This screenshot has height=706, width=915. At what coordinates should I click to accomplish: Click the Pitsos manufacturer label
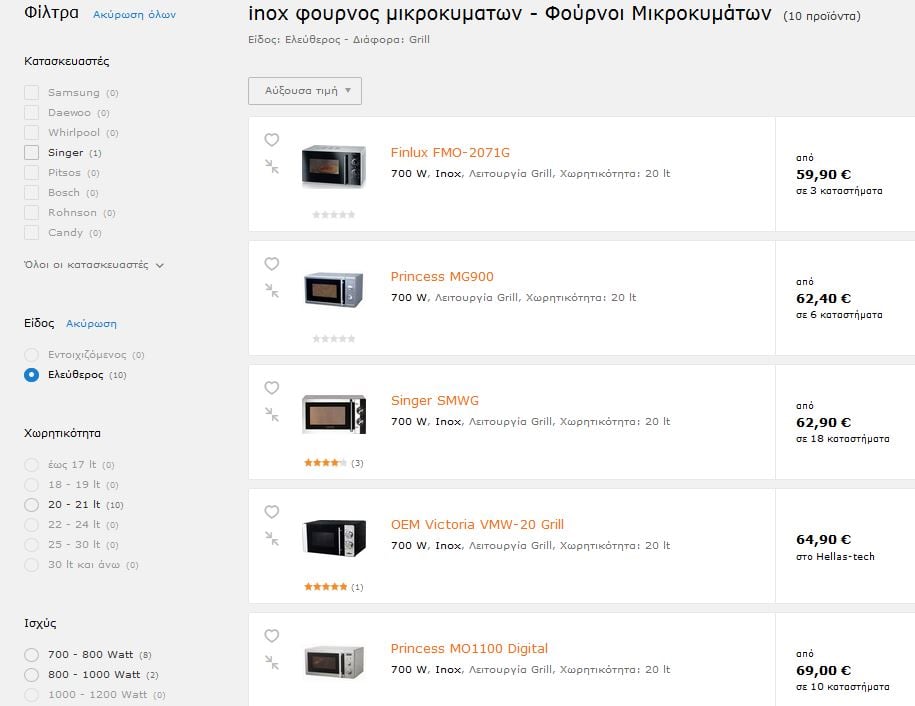pyautogui.click(x=64, y=173)
